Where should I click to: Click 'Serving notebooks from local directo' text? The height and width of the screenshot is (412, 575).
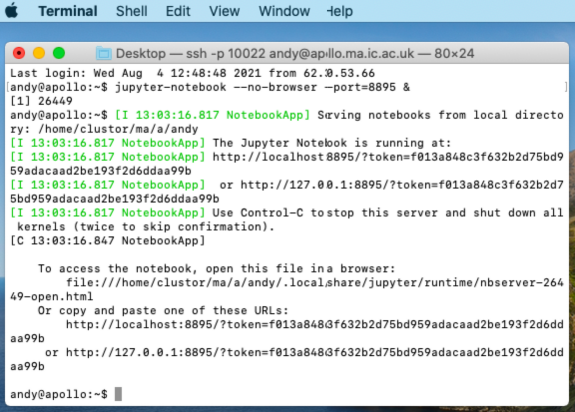[x=440, y=115]
